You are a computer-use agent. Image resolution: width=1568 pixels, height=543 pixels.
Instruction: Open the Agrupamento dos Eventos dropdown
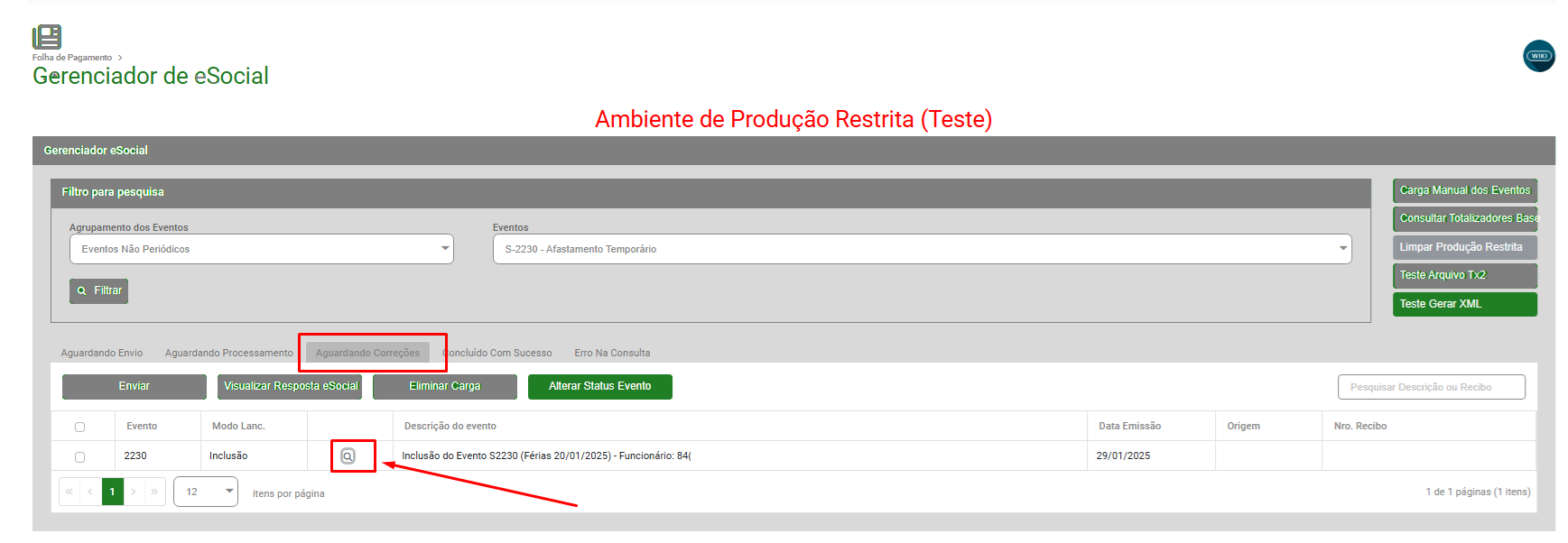coord(262,249)
